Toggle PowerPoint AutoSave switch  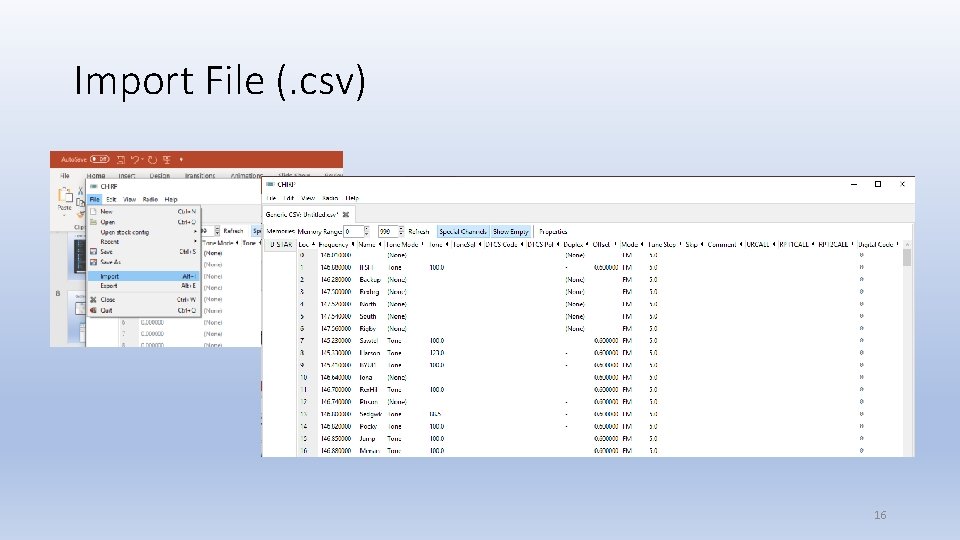99,159
